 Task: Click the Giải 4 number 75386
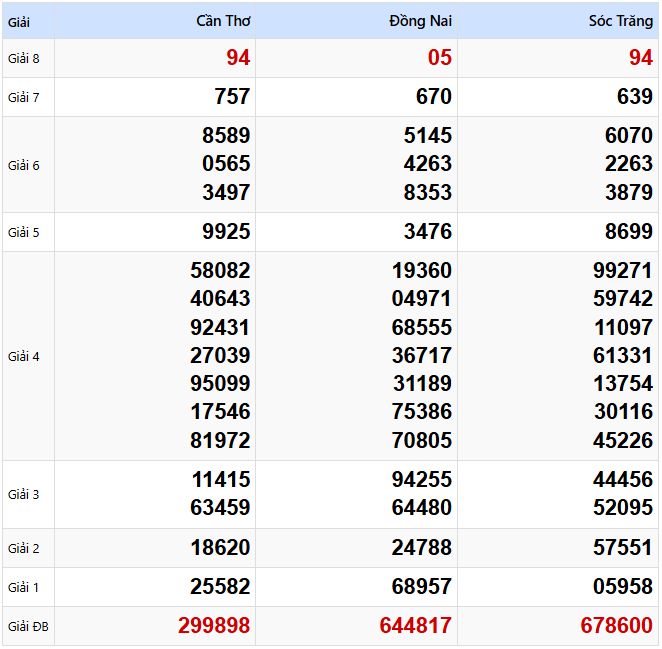tap(422, 411)
